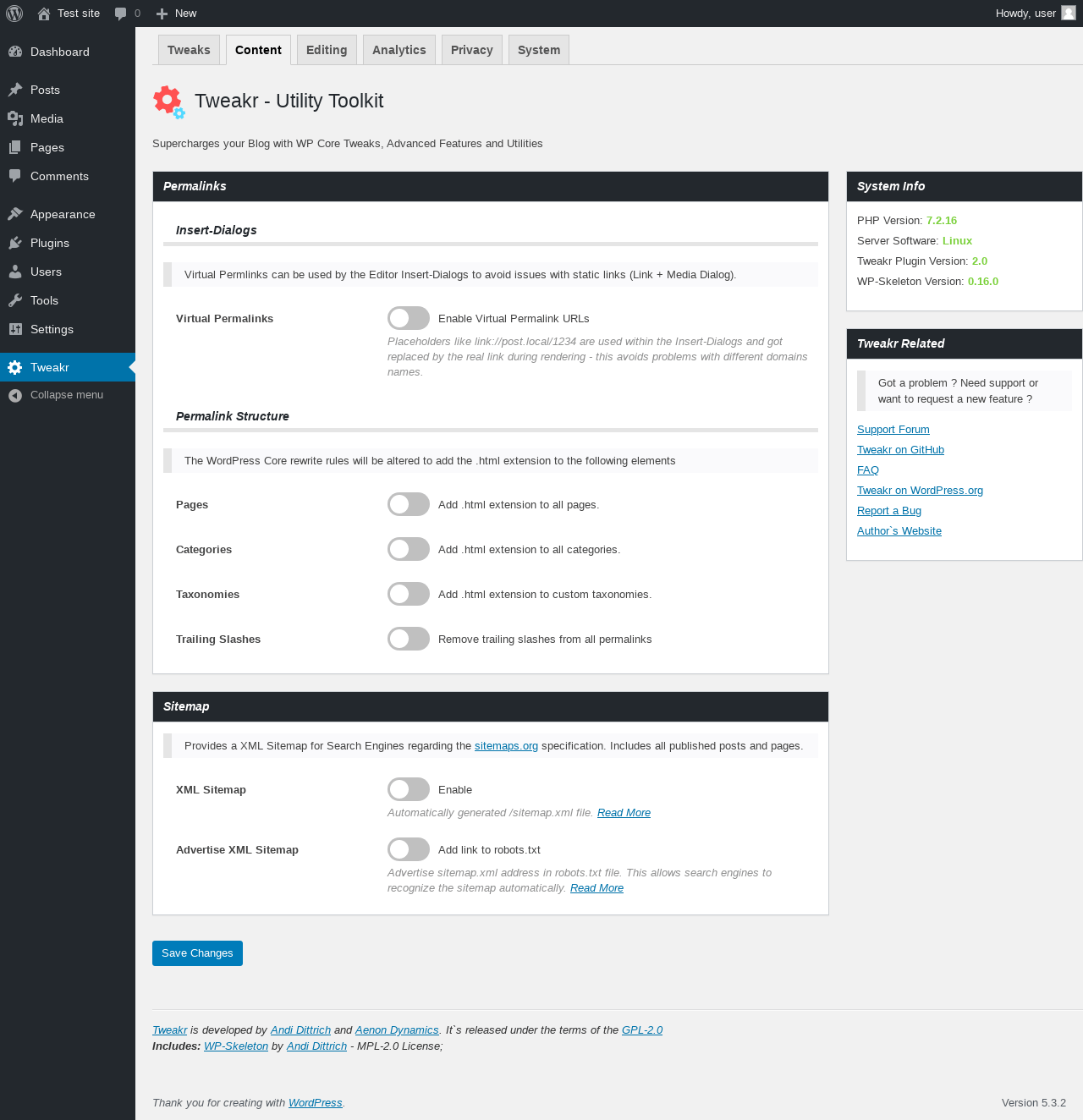Click the Test site name in admin bar
Screen dimensions: 1083x1120
(79, 14)
